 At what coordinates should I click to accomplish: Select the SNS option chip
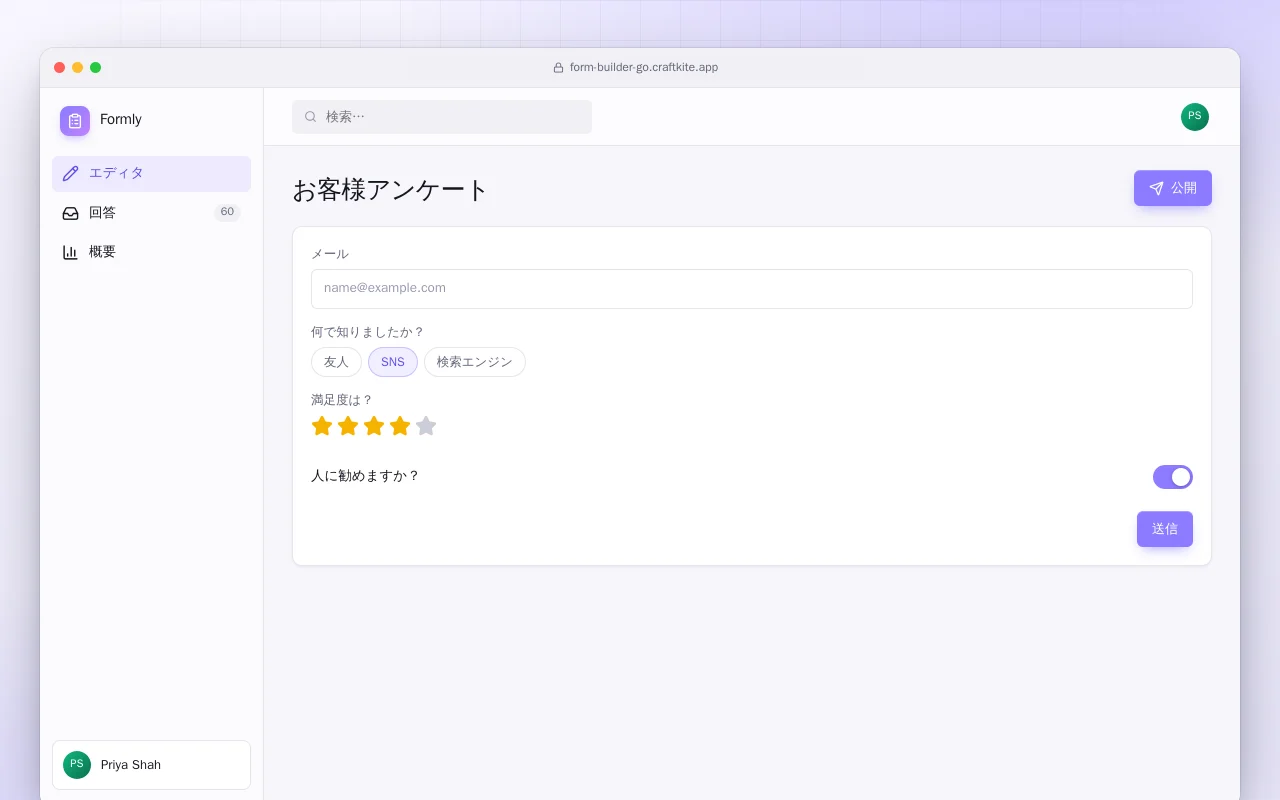(393, 362)
